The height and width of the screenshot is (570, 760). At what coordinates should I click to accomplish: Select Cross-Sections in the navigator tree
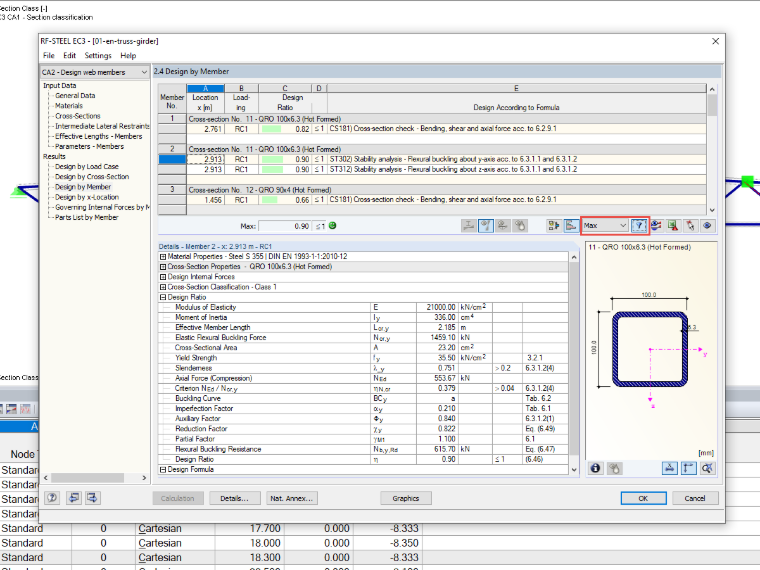[78, 116]
